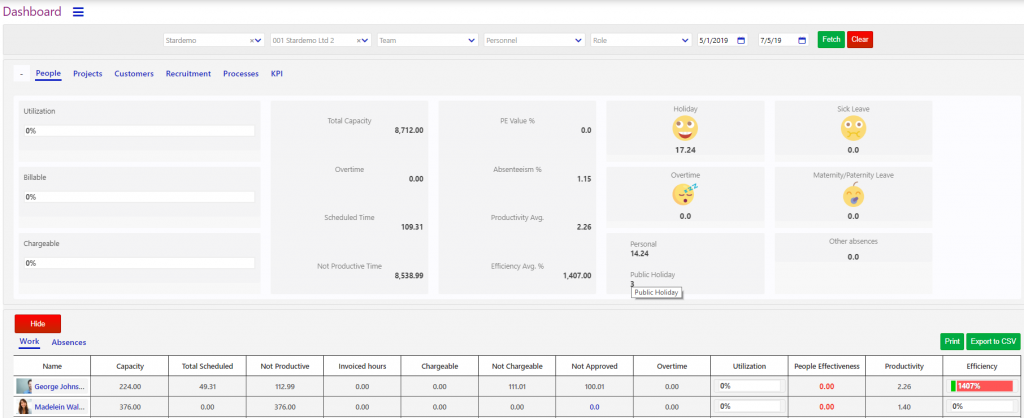
Task: Clear the 001 Stardemo Ltd 2 selection
Action: (x=359, y=40)
